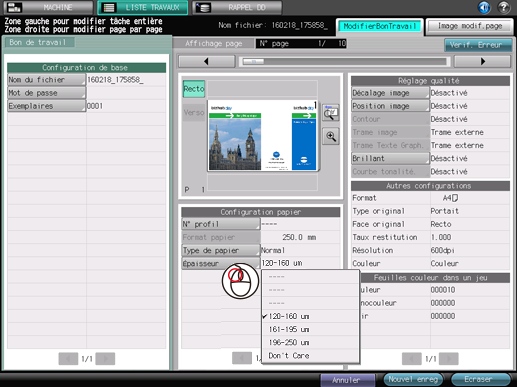Viewport: 517px width, 387px height.
Task: Click the Trame image setting
Action: 390,132
